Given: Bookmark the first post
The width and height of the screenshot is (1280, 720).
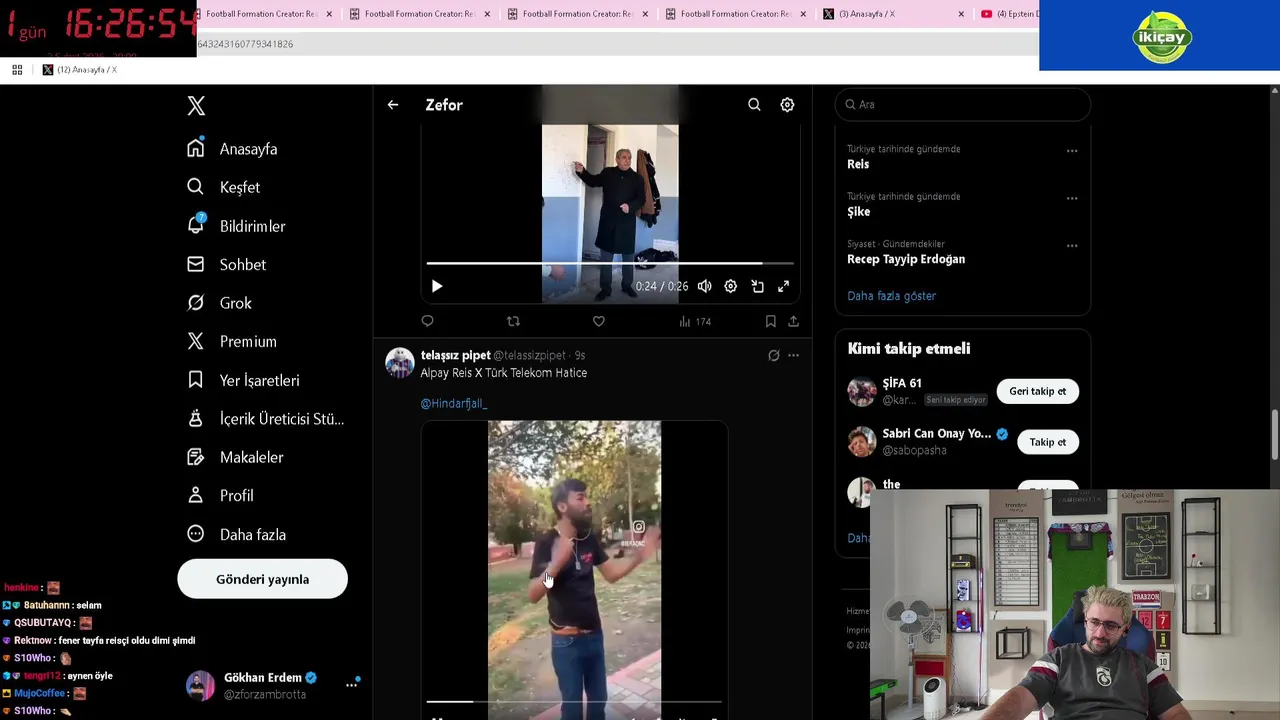Looking at the screenshot, I should [770, 321].
